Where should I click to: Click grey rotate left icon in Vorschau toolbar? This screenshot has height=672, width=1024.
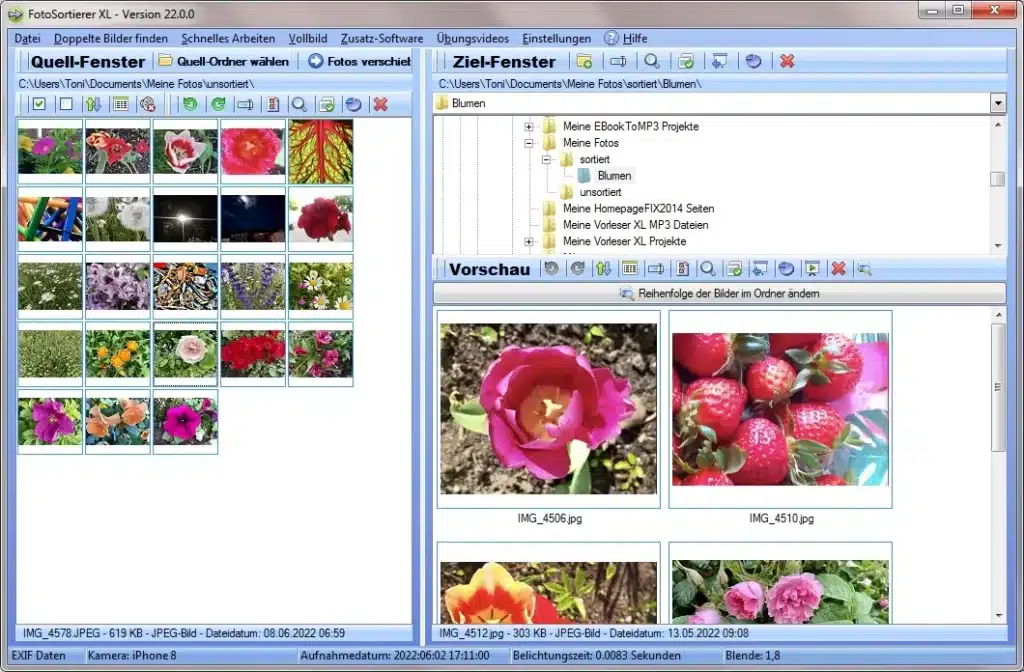(x=552, y=268)
